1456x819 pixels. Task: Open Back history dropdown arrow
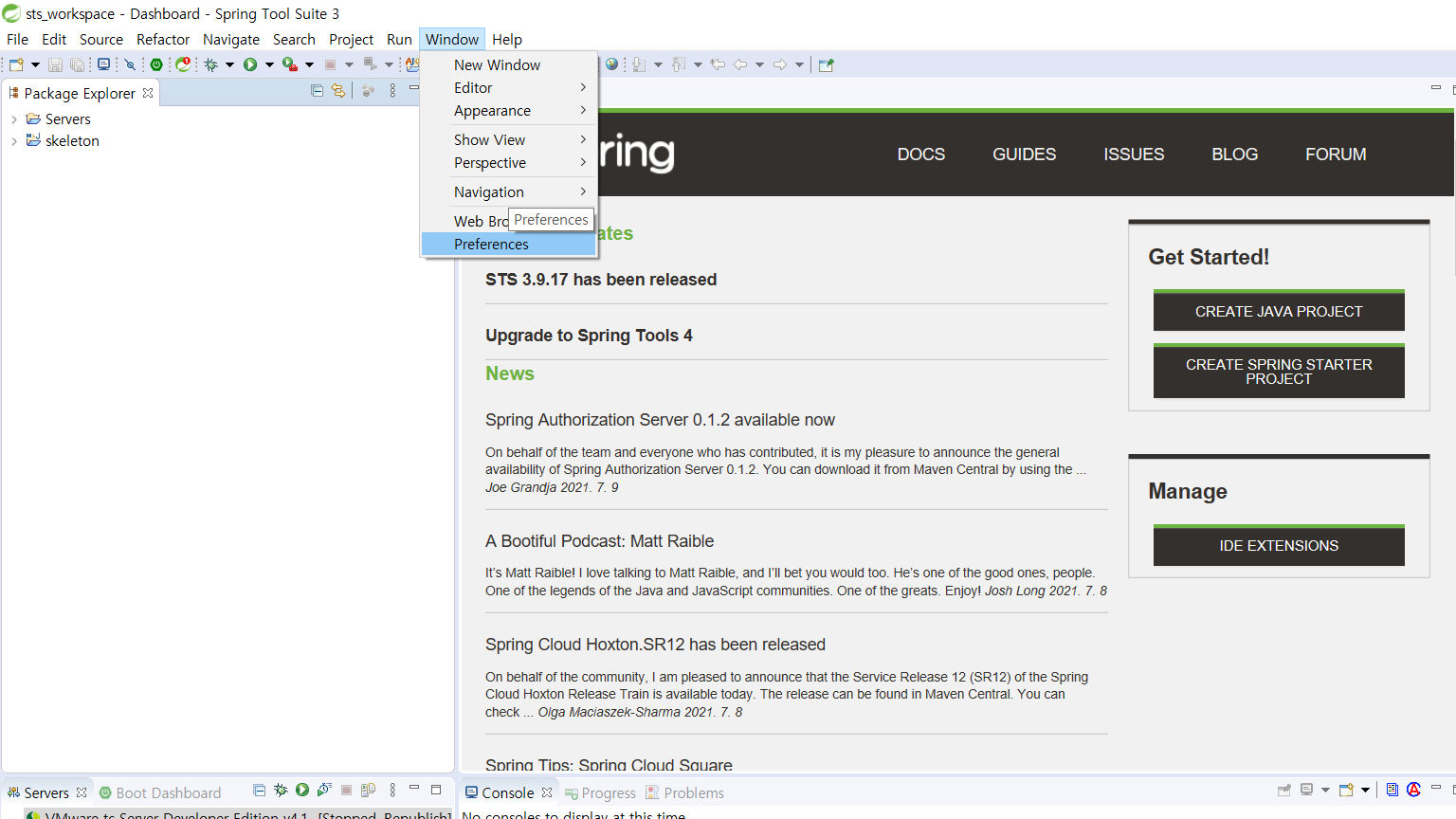click(x=759, y=64)
